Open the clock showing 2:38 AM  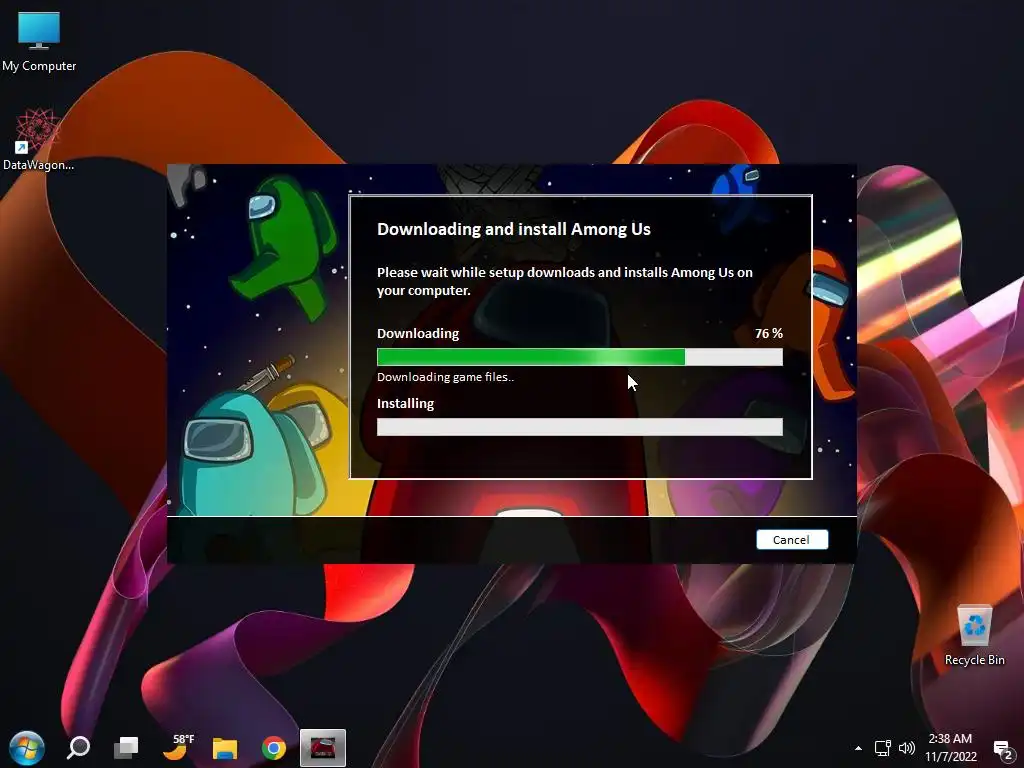coord(951,748)
